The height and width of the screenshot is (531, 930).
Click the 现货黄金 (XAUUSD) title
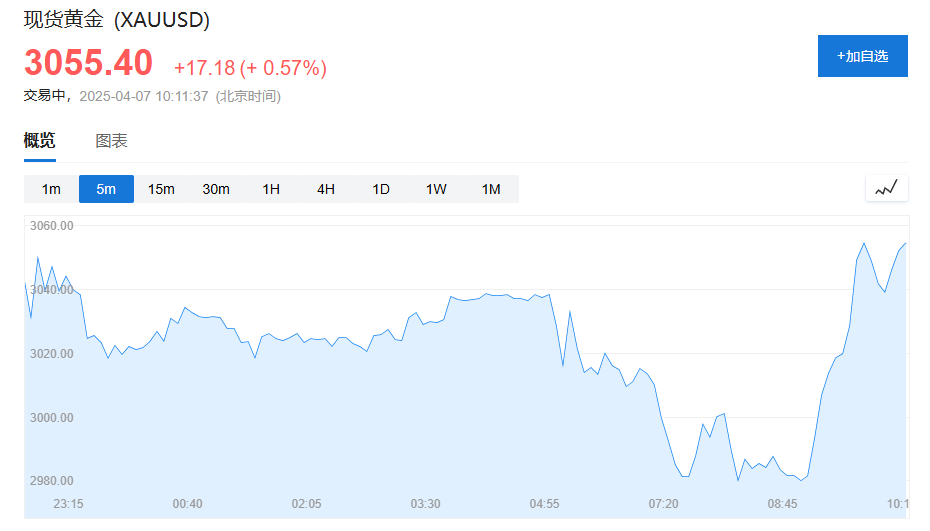[117, 20]
